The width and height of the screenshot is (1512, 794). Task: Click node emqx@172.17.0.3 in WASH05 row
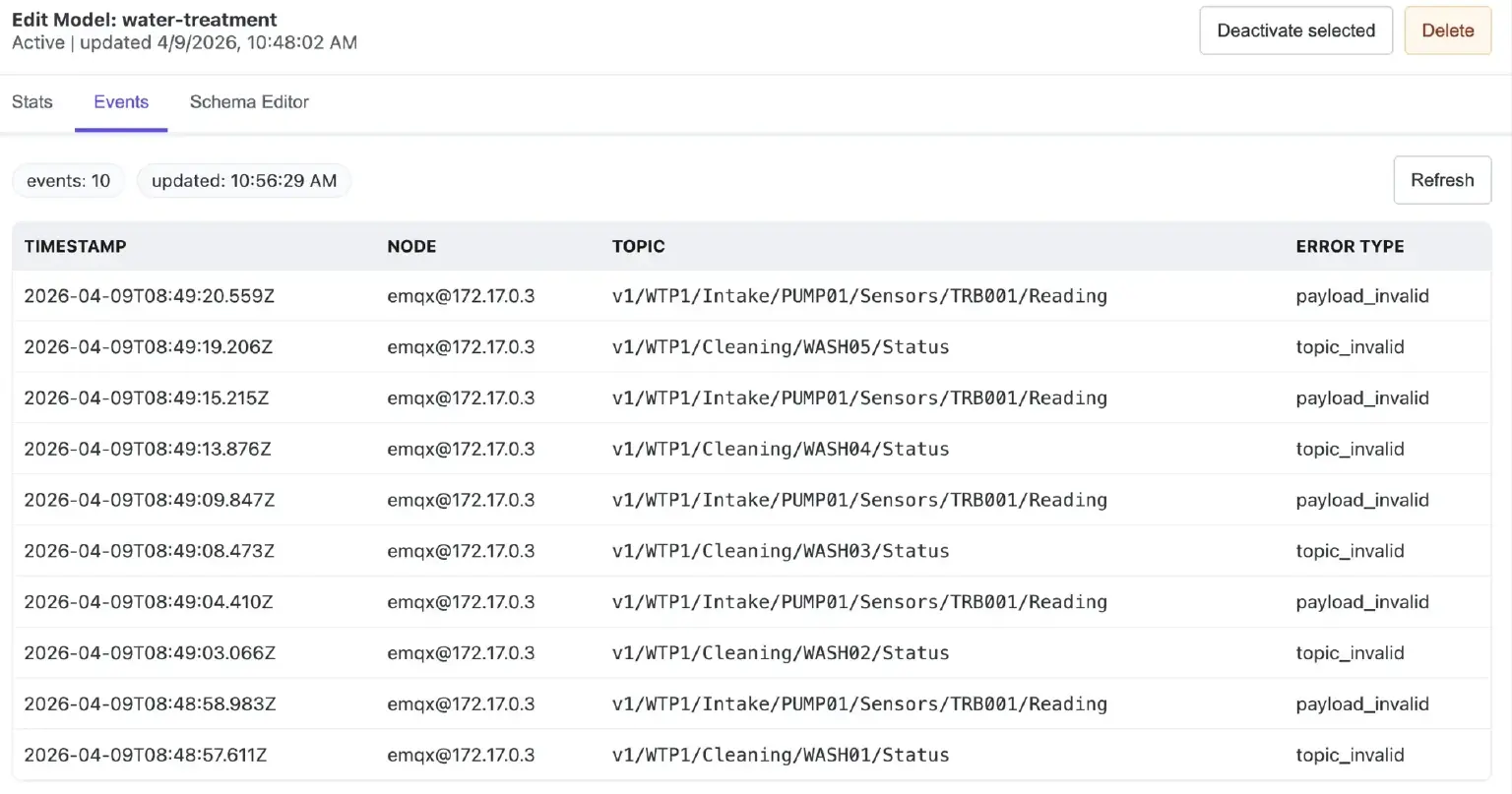pyautogui.click(x=461, y=347)
